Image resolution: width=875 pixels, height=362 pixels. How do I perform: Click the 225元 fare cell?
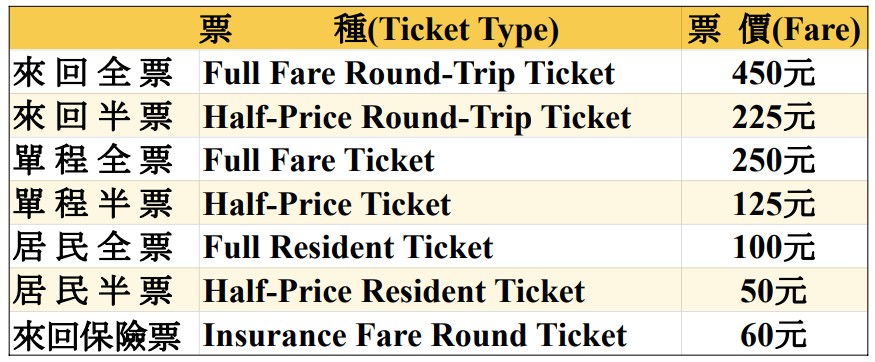(x=775, y=116)
